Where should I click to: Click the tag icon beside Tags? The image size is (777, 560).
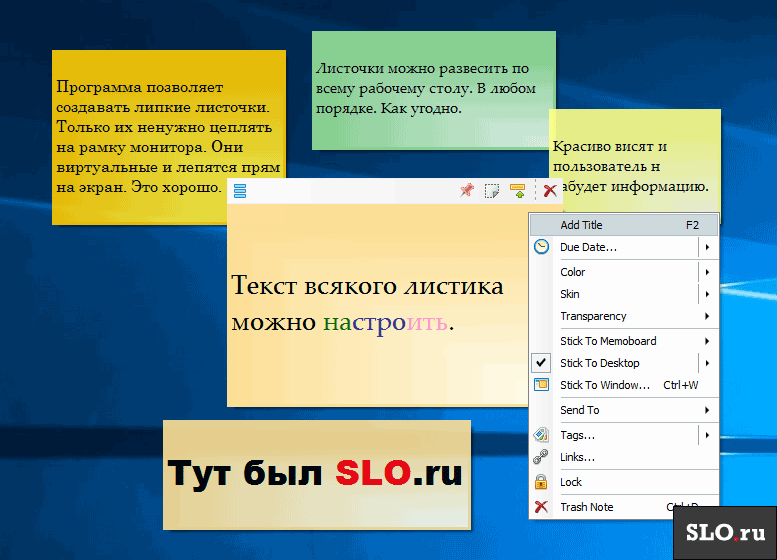coord(541,435)
